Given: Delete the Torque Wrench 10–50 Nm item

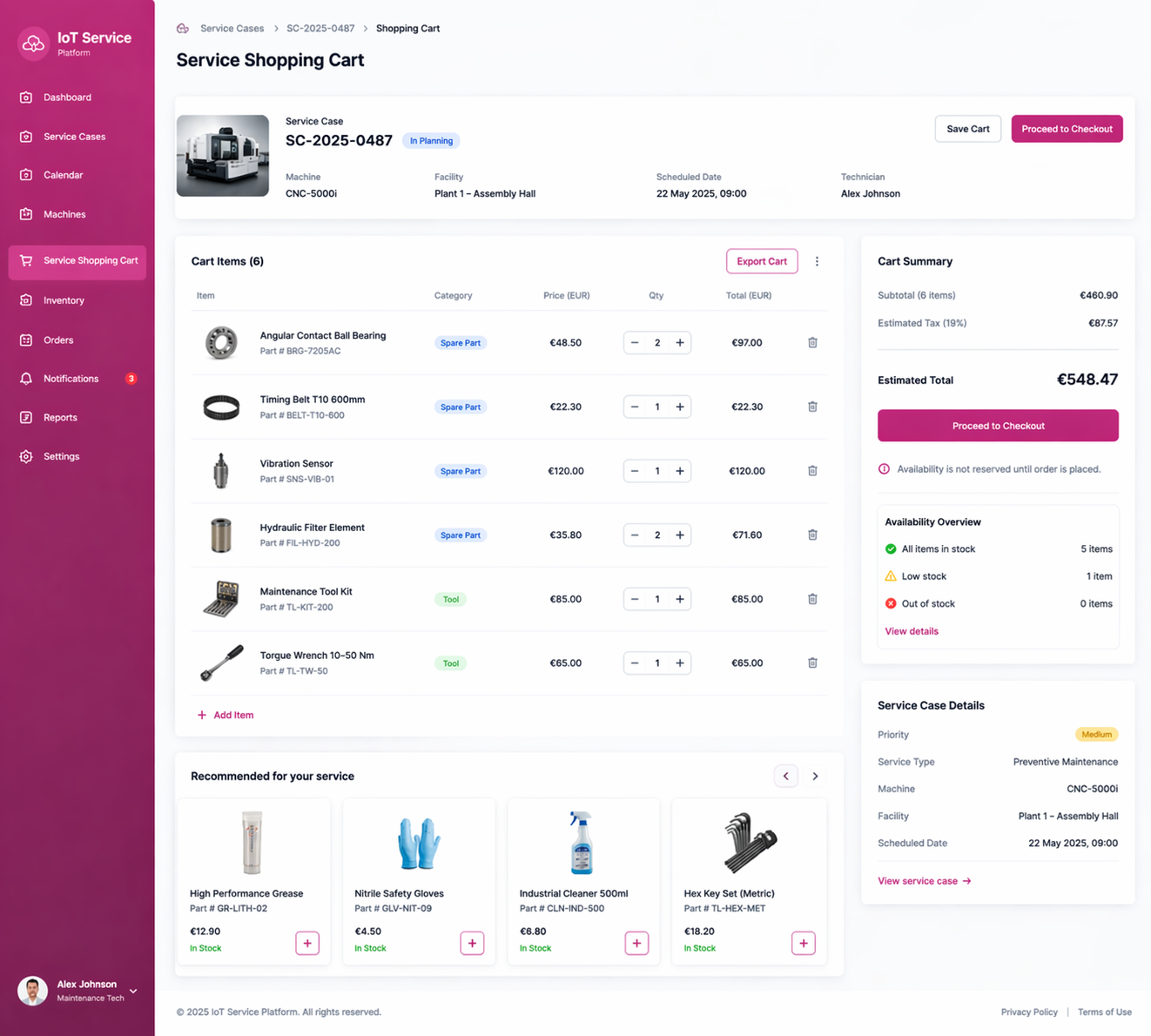Looking at the screenshot, I should click(x=812, y=663).
